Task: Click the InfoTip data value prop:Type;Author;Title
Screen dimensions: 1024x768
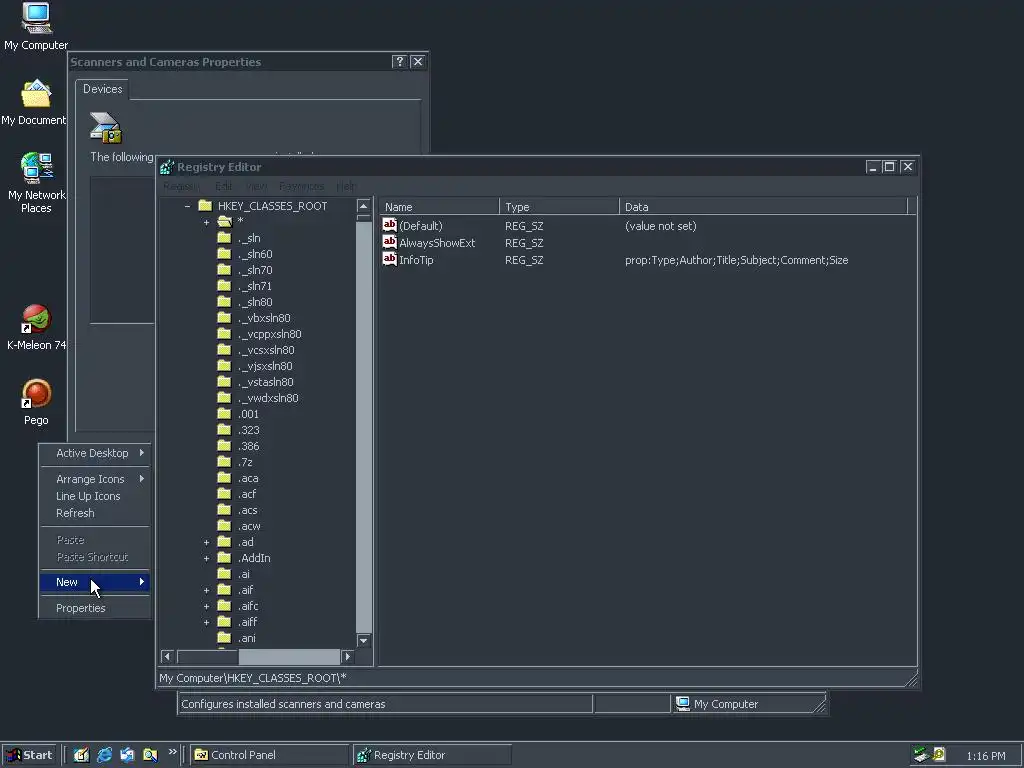Action: (737, 260)
